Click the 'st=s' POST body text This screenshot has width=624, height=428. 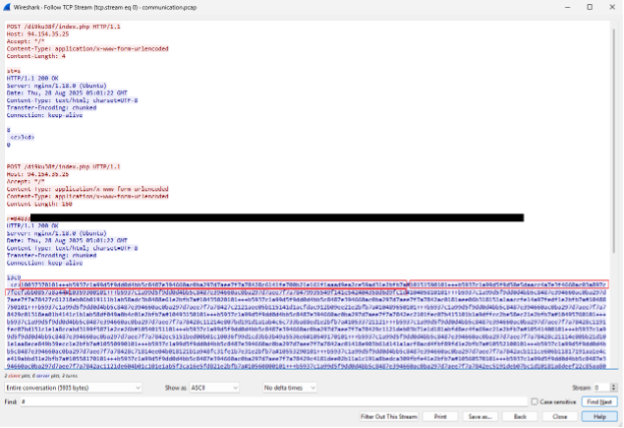pyautogui.click(x=14, y=71)
